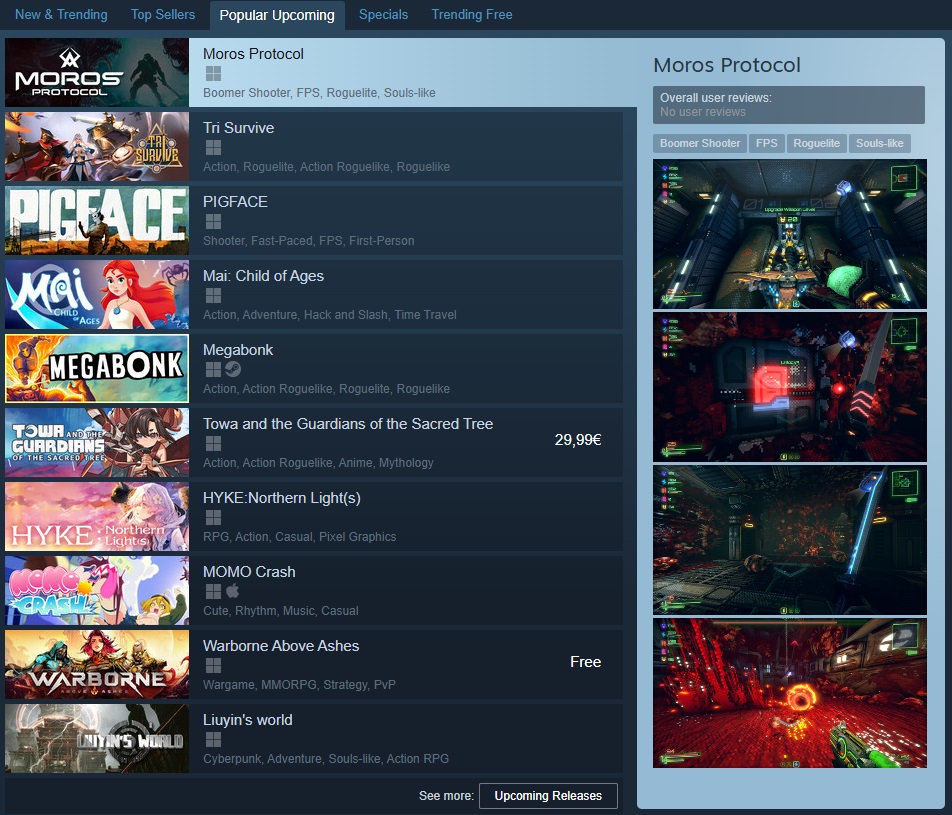Click Action, Adventure, Hack and Slash tags

[x=330, y=315]
